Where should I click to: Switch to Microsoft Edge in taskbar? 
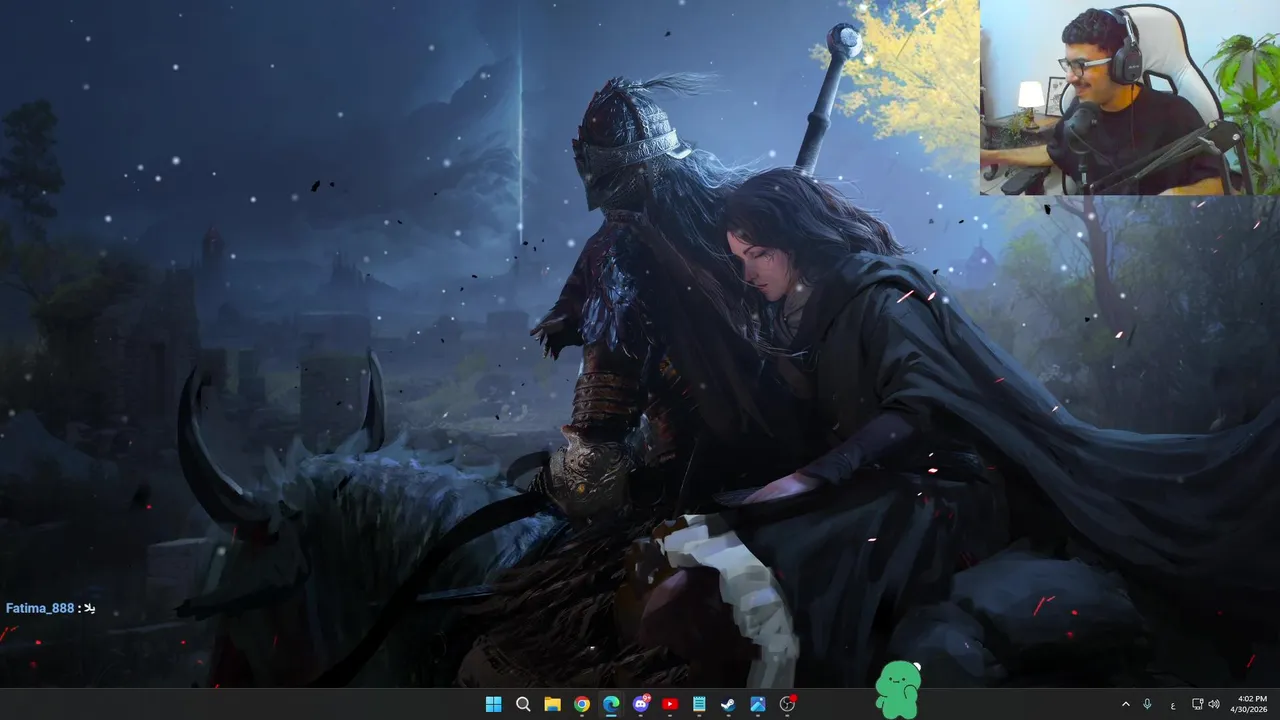click(611, 704)
